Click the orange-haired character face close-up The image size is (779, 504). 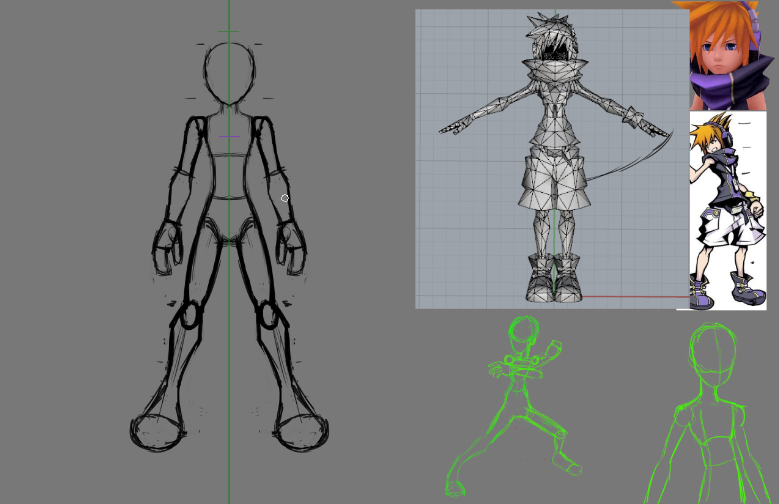tap(732, 55)
